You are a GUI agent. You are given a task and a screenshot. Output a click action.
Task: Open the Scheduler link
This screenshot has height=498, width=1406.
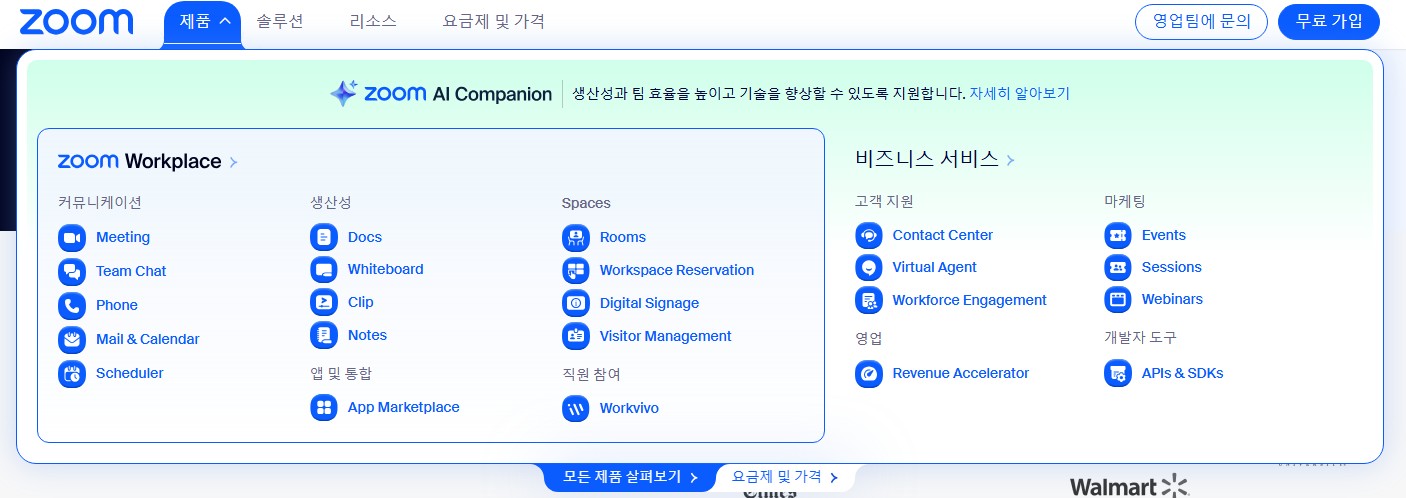(x=130, y=374)
